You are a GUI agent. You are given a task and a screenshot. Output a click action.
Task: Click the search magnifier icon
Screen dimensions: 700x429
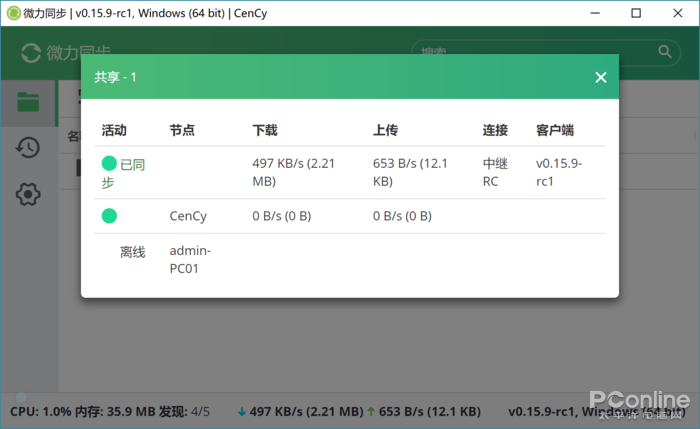665,52
